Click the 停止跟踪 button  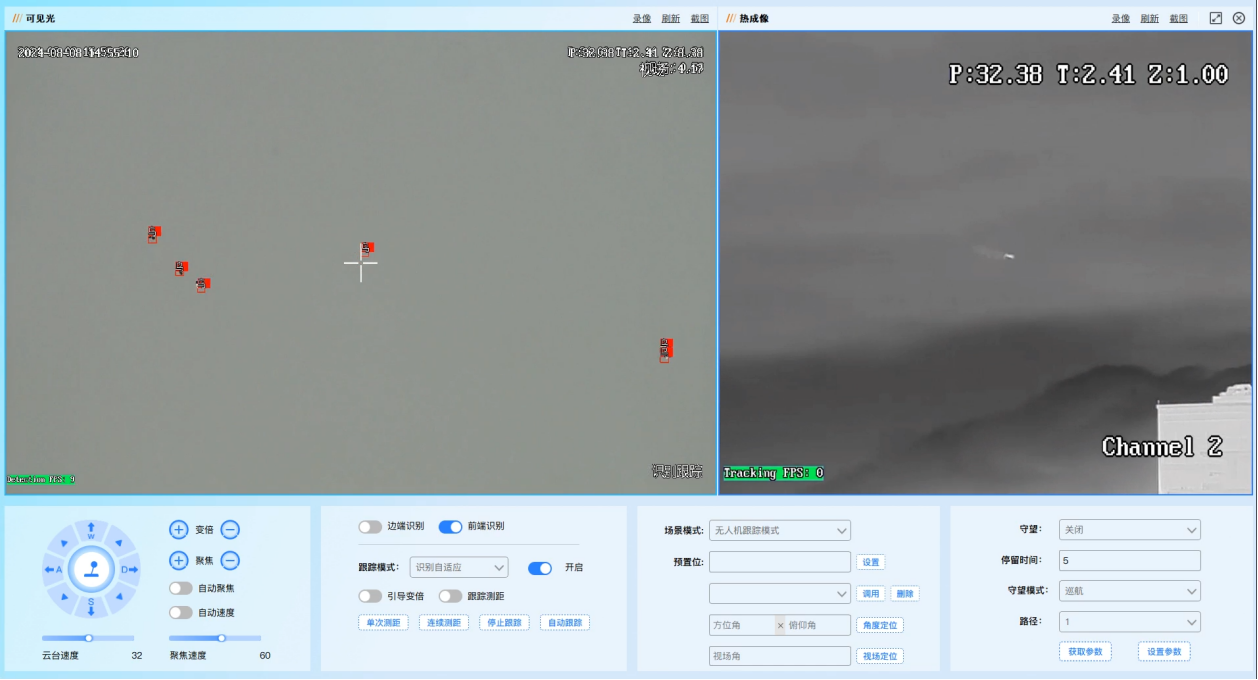pyautogui.click(x=504, y=623)
